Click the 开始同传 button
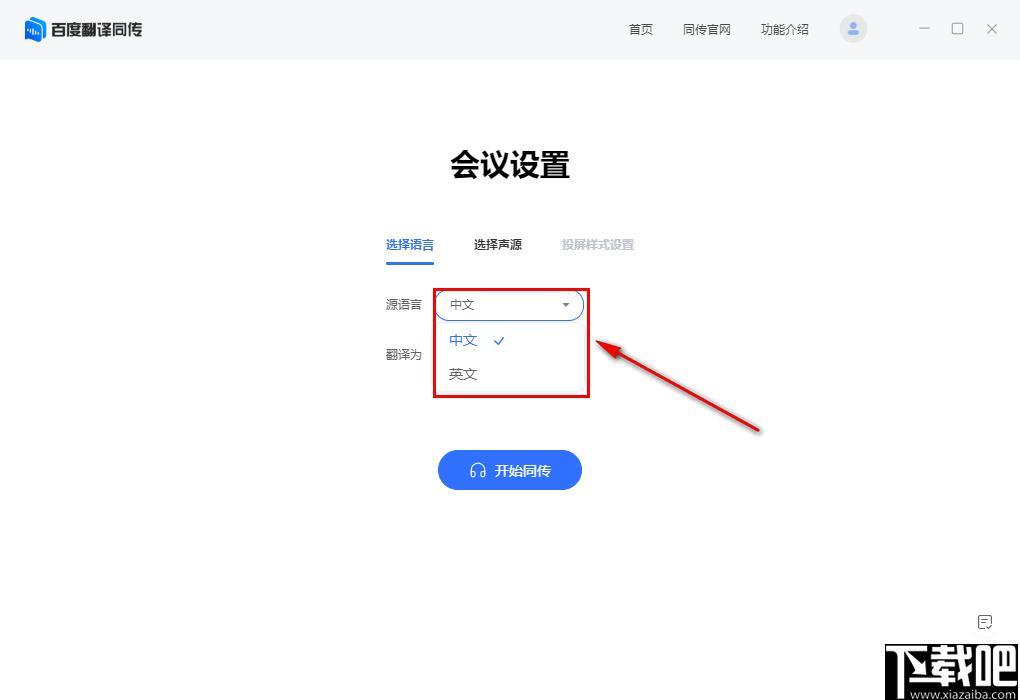Screen dimensions: 1020x700 [509, 470]
